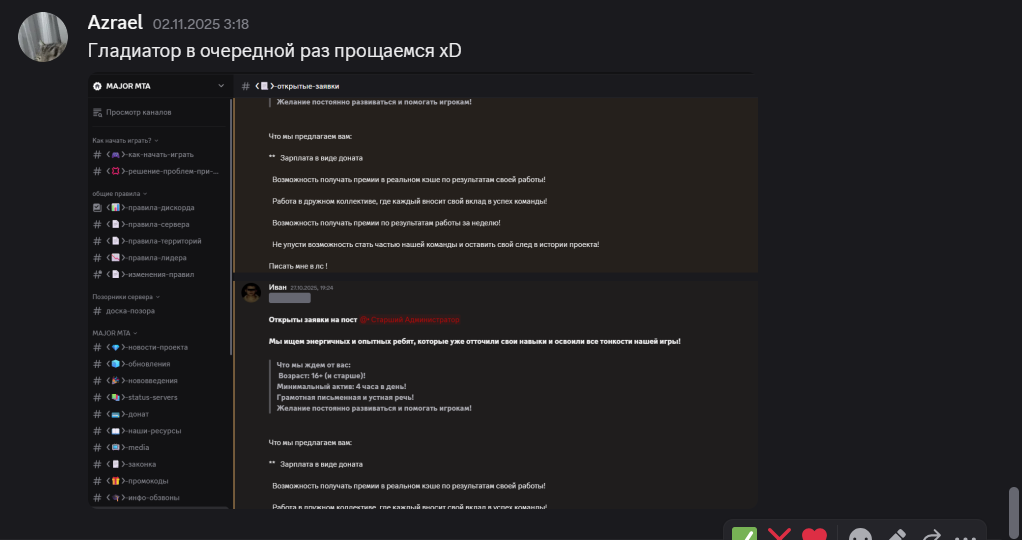
Task: Open the add reaction smiley picker
Action: pyautogui.click(x=859, y=535)
